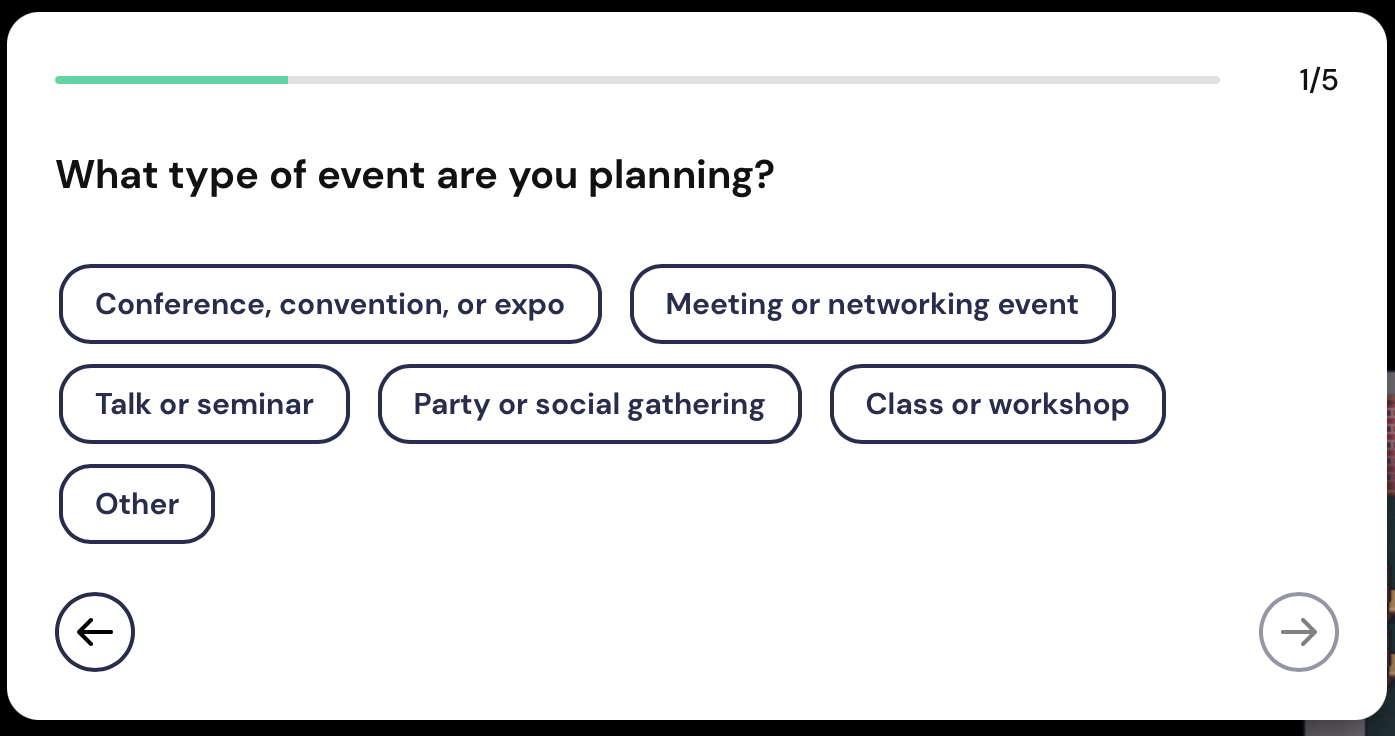Choose Meeting or networking event
The width and height of the screenshot is (1395, 736).
(x=872, y=304)
